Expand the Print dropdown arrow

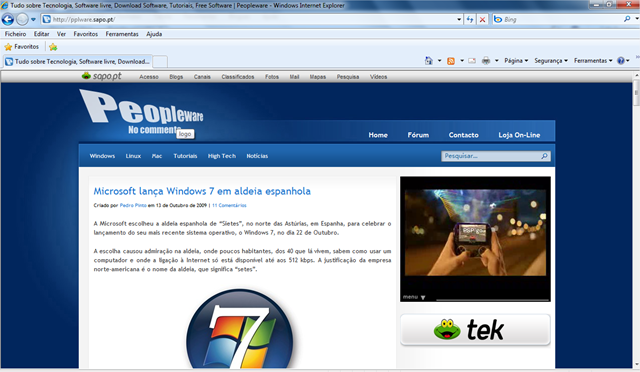tap(497, 60)
